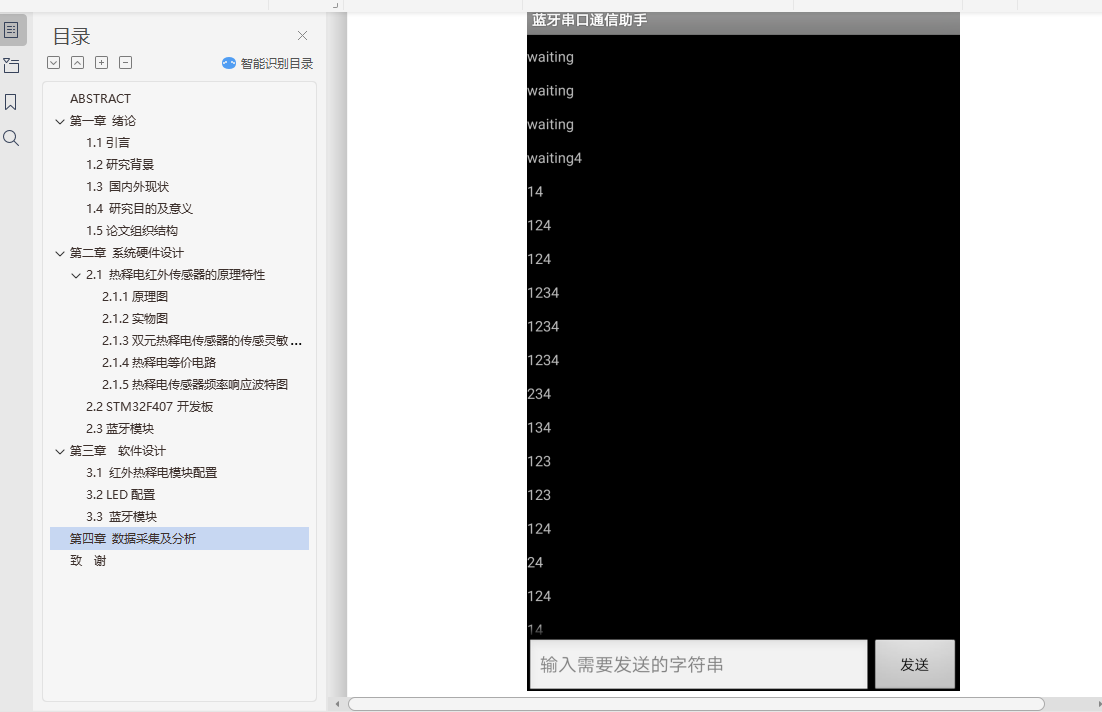The height and width of the screenshot is (712, 1102).
Task: Go to 1.2 研究背景 heading
Action: tap(120, 164)
